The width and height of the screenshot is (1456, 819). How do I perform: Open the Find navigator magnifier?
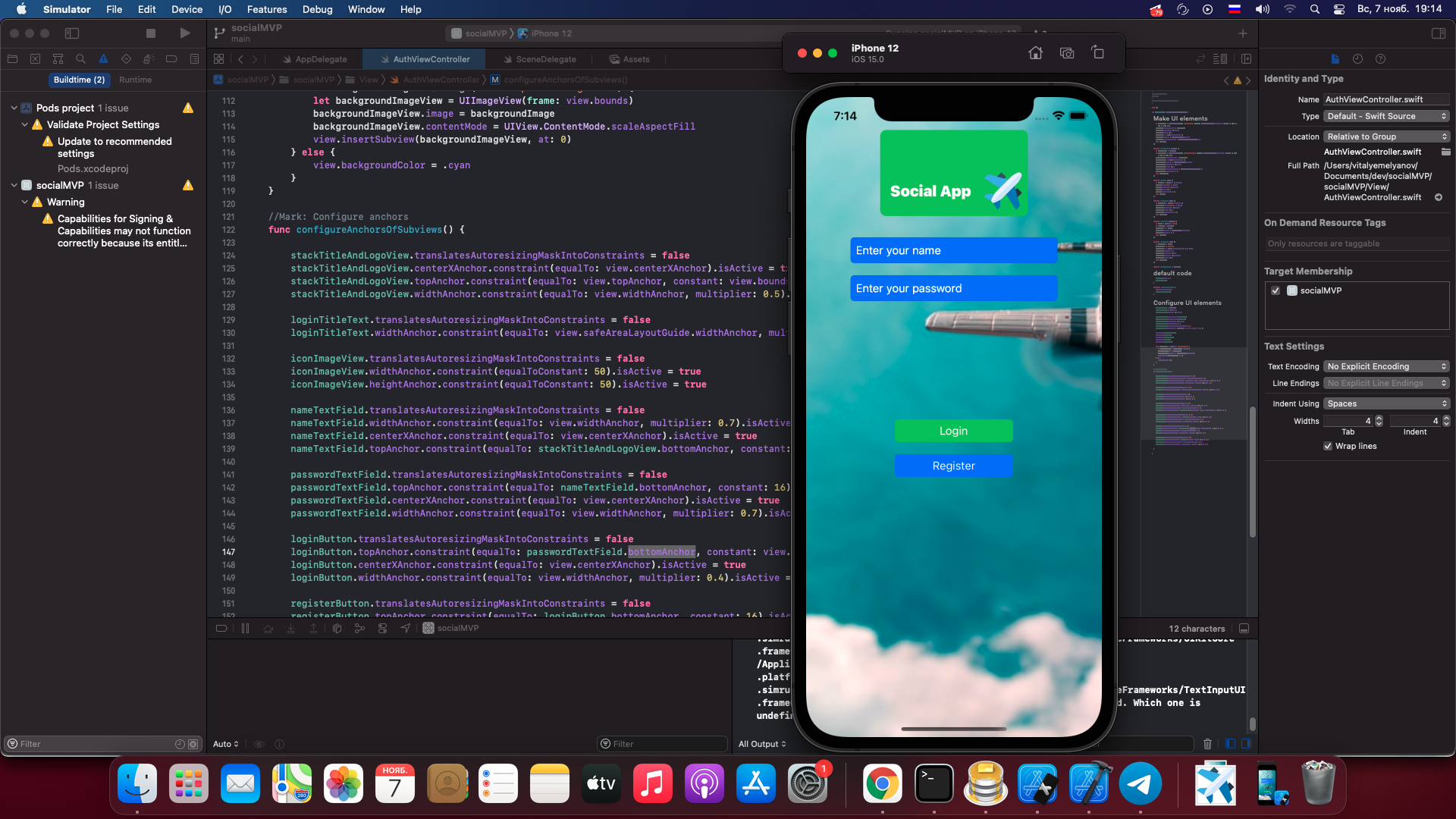pos(80,59)
